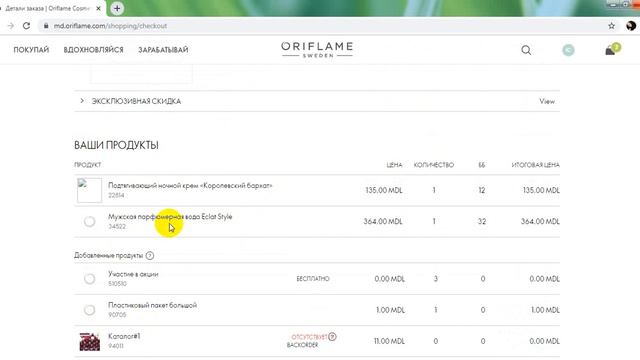View site security lock info

(x=46, y=26)
